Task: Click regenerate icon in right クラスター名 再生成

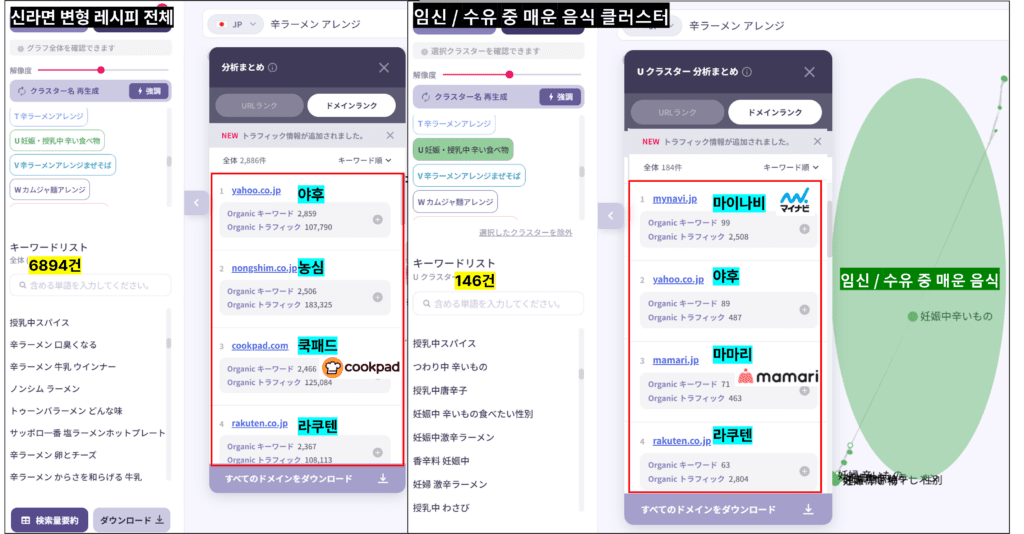Action: [x=426, y=97]
